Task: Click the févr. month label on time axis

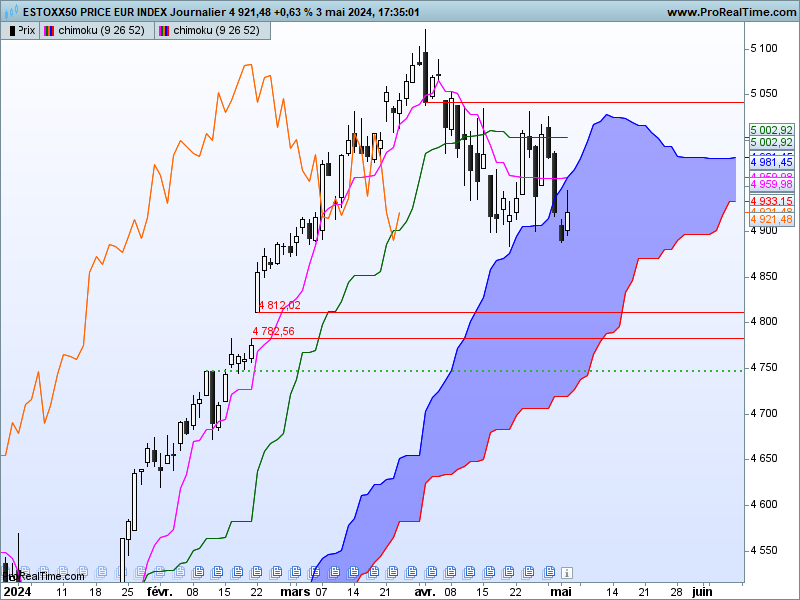Action: coord(160,592)
